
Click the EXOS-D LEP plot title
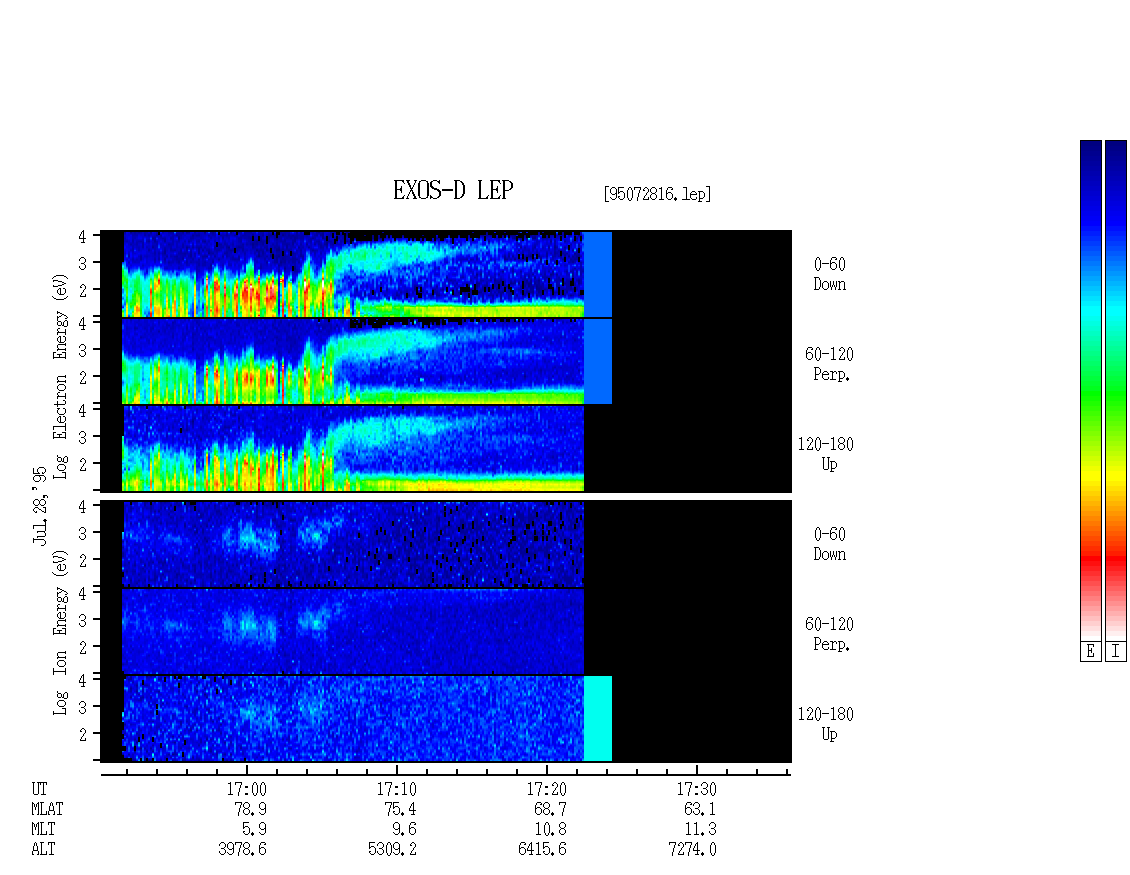[453, 190]
